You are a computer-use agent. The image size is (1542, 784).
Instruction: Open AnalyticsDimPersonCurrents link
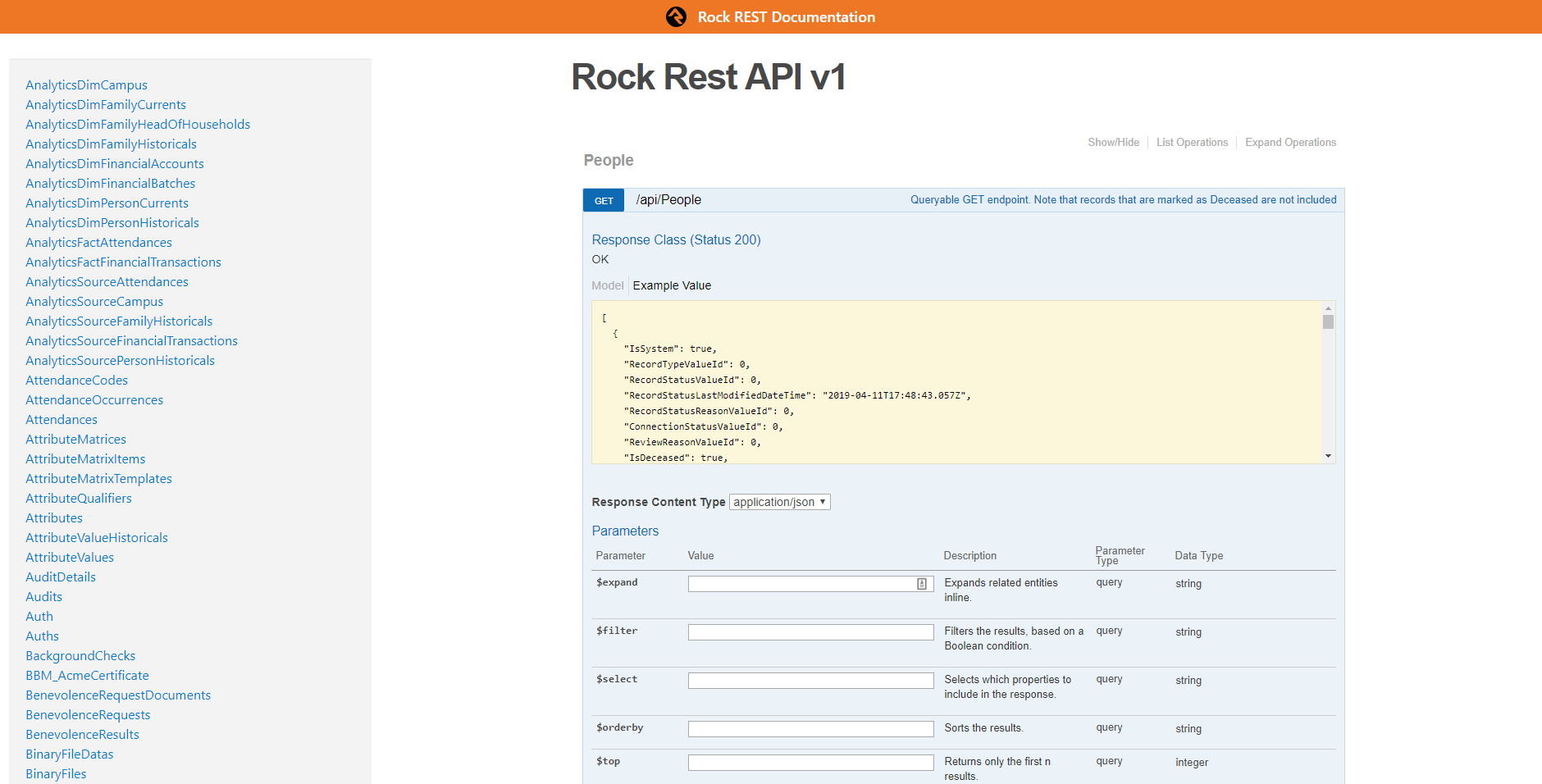click(107, 203)
